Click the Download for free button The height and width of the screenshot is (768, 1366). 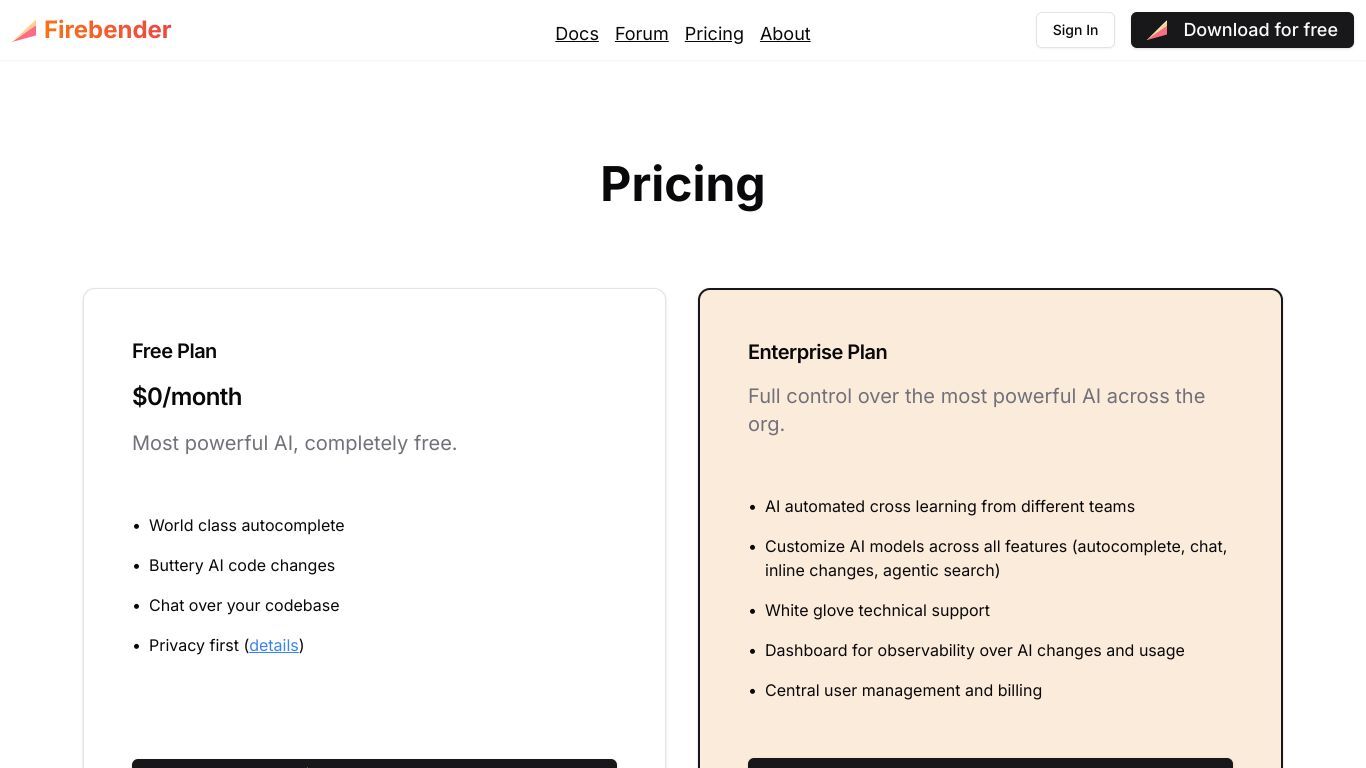point(1242,30)
